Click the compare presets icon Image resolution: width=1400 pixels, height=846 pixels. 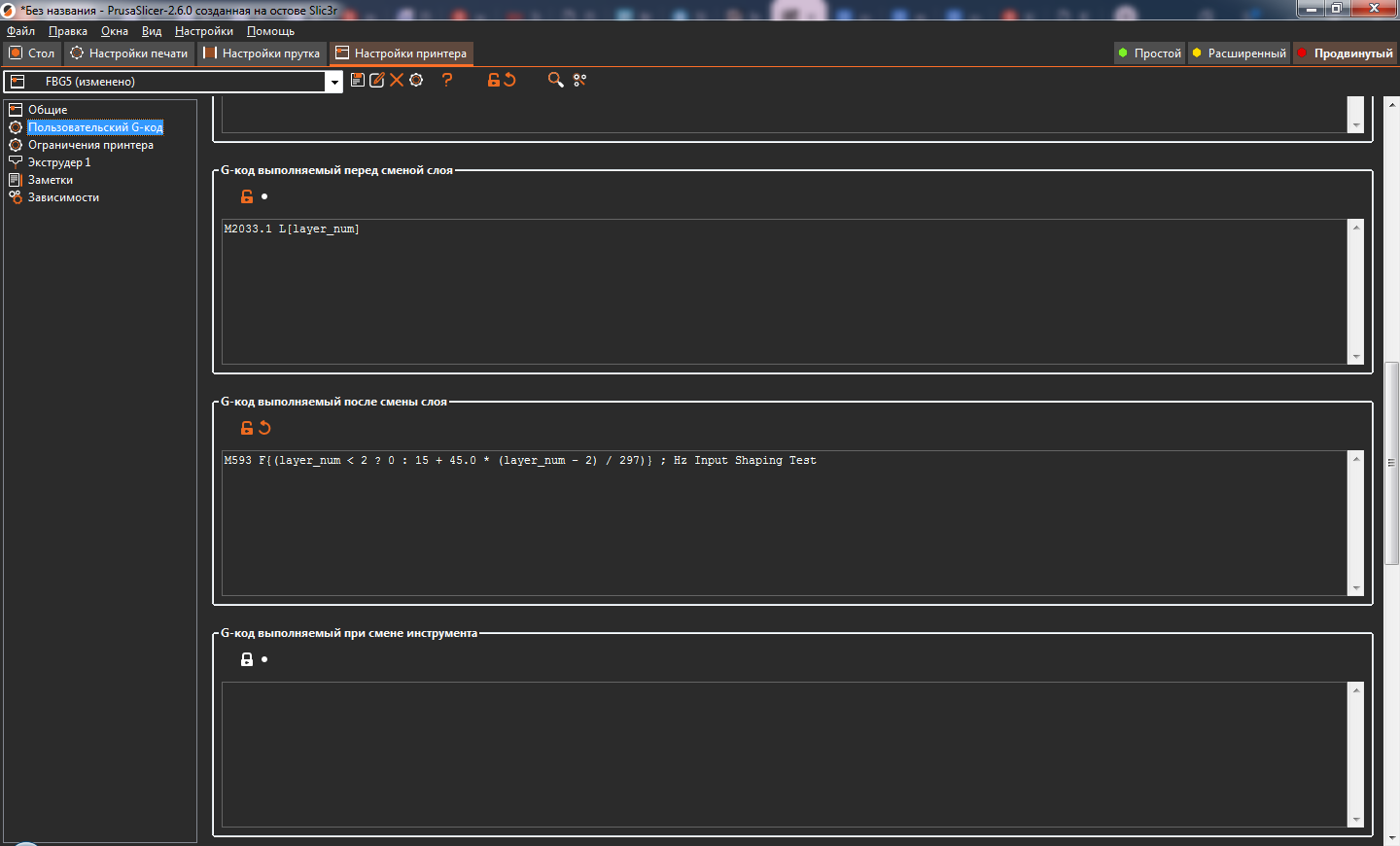tap(579, 80)
